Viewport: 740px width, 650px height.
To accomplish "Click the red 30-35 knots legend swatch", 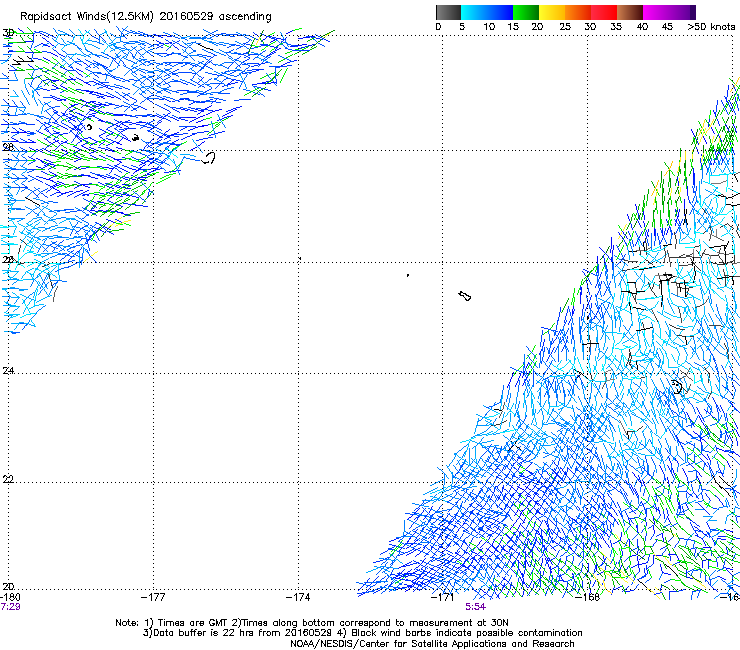I will tap(604, 12).
